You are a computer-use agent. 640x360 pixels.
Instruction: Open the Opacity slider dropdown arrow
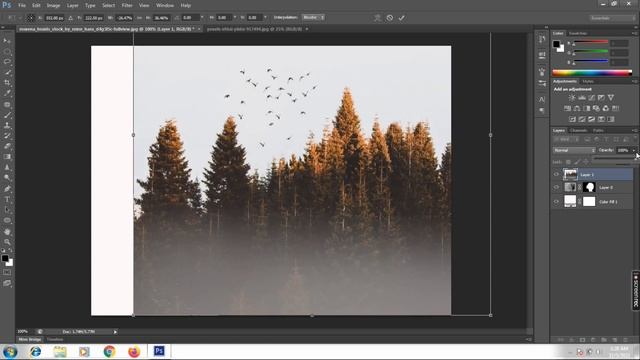point(634,150)
